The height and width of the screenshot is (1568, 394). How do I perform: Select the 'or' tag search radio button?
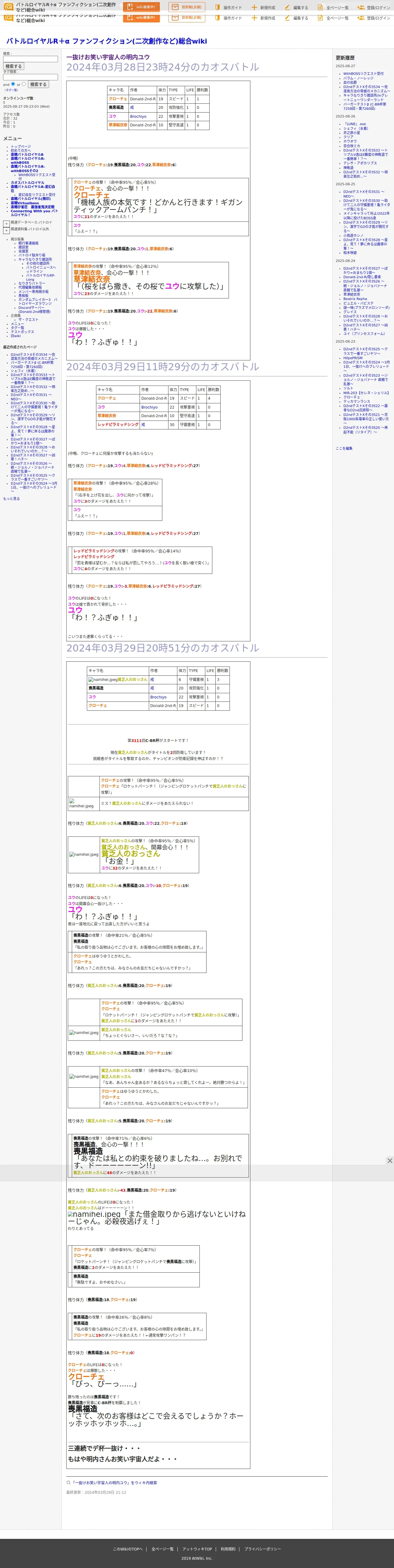coord(24,84)
